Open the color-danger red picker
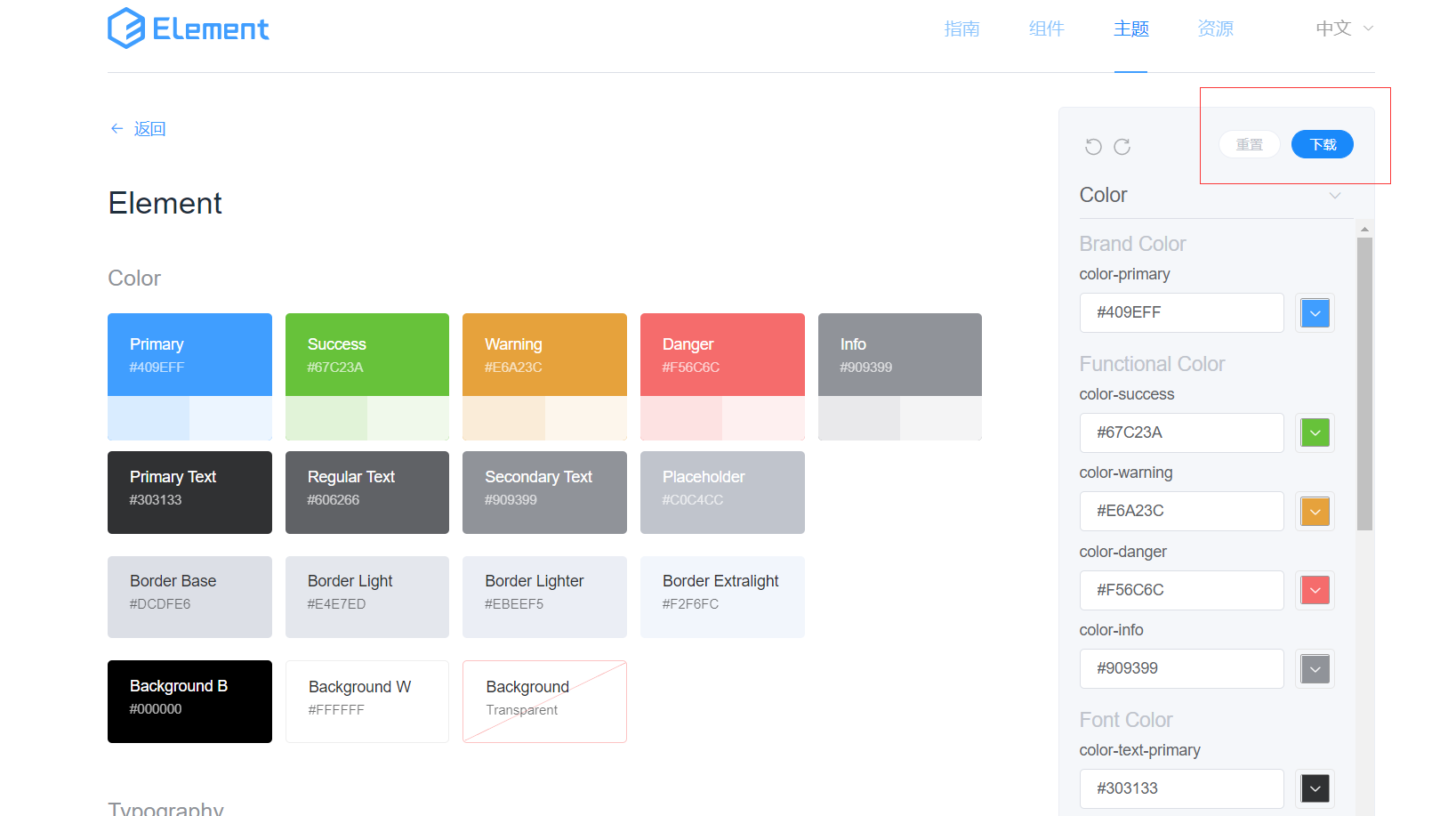 (x=1315, y=590)
